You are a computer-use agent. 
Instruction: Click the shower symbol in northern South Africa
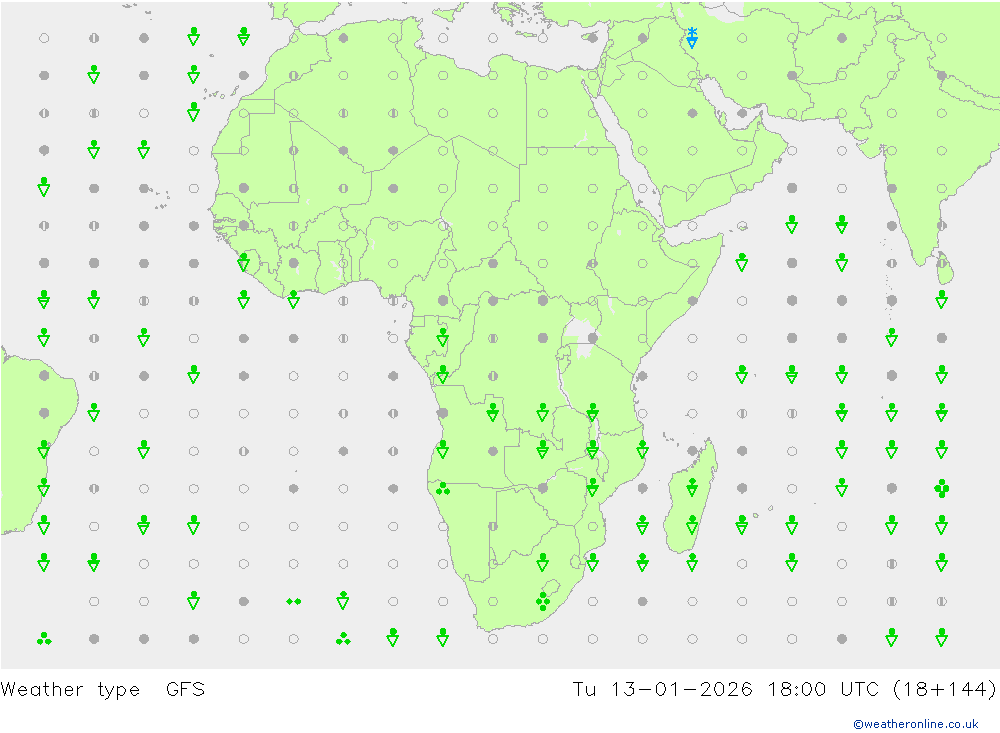coord(543,562)
